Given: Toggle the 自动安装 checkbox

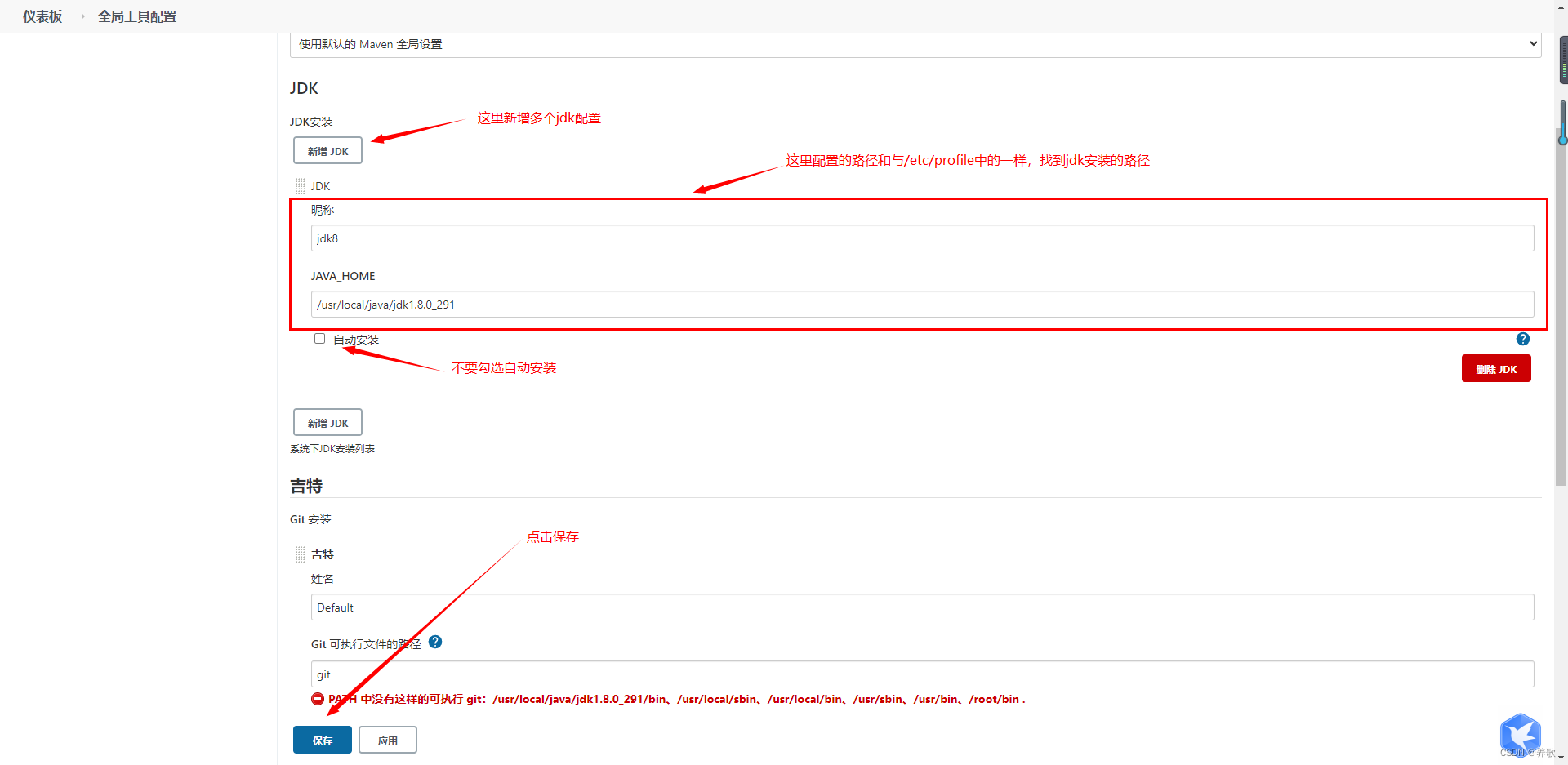Looking at the screenshot, I should pos(319,339).
